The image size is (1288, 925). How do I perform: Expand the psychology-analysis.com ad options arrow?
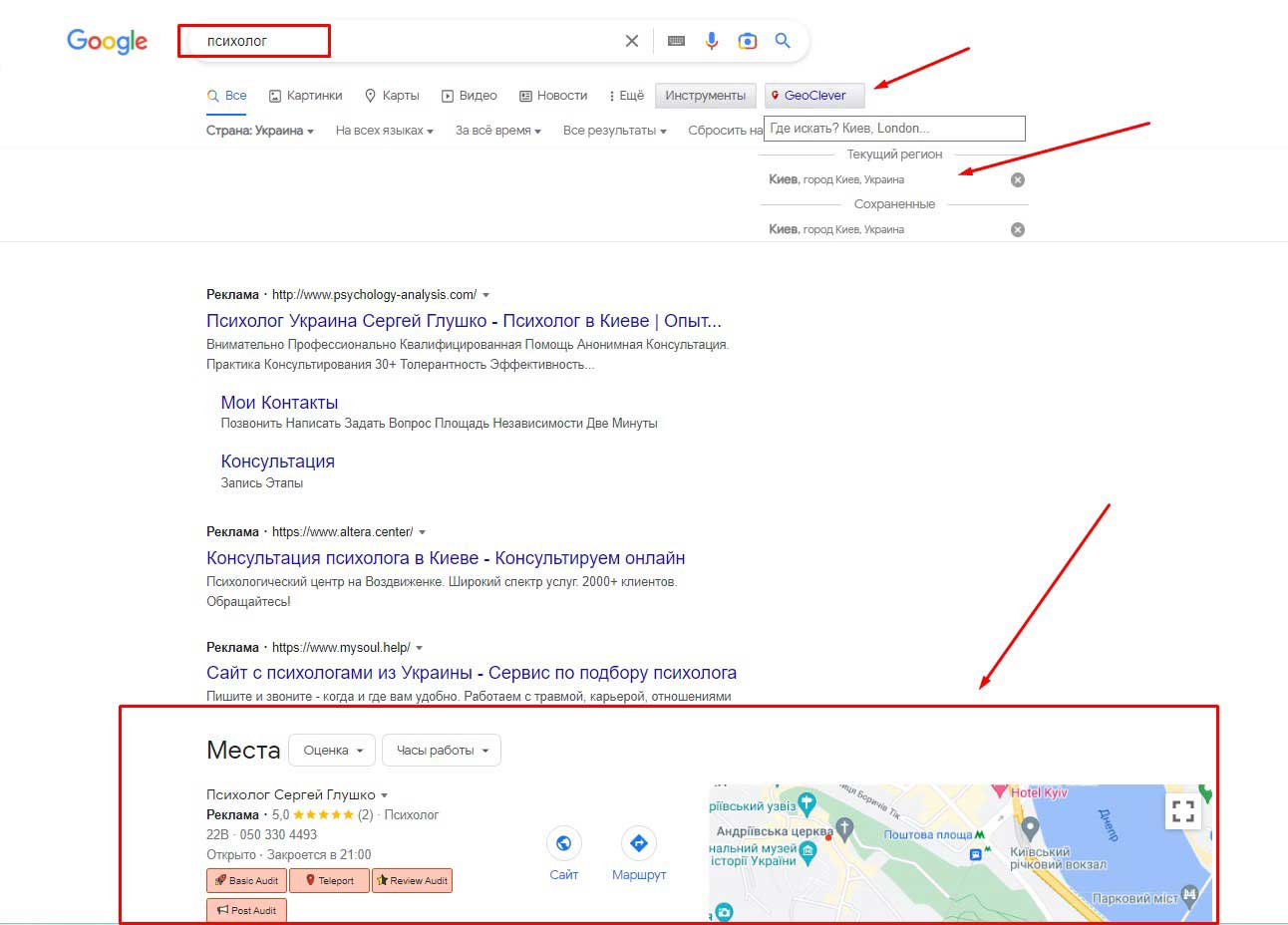(x=485, y=295)
